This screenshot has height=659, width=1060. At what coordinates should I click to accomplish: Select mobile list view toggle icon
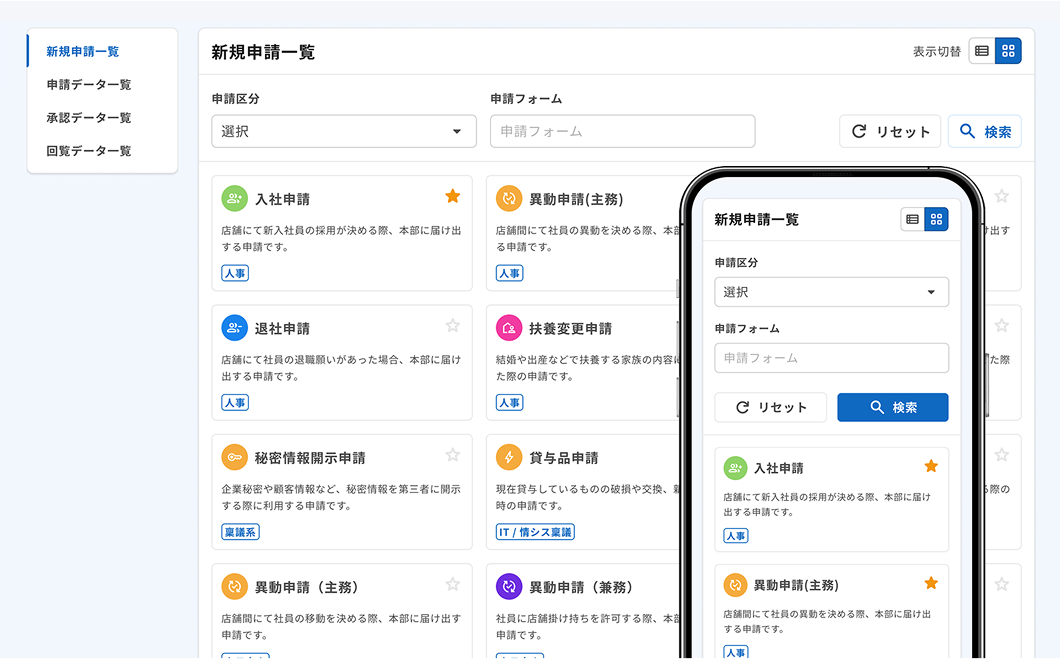912,219
